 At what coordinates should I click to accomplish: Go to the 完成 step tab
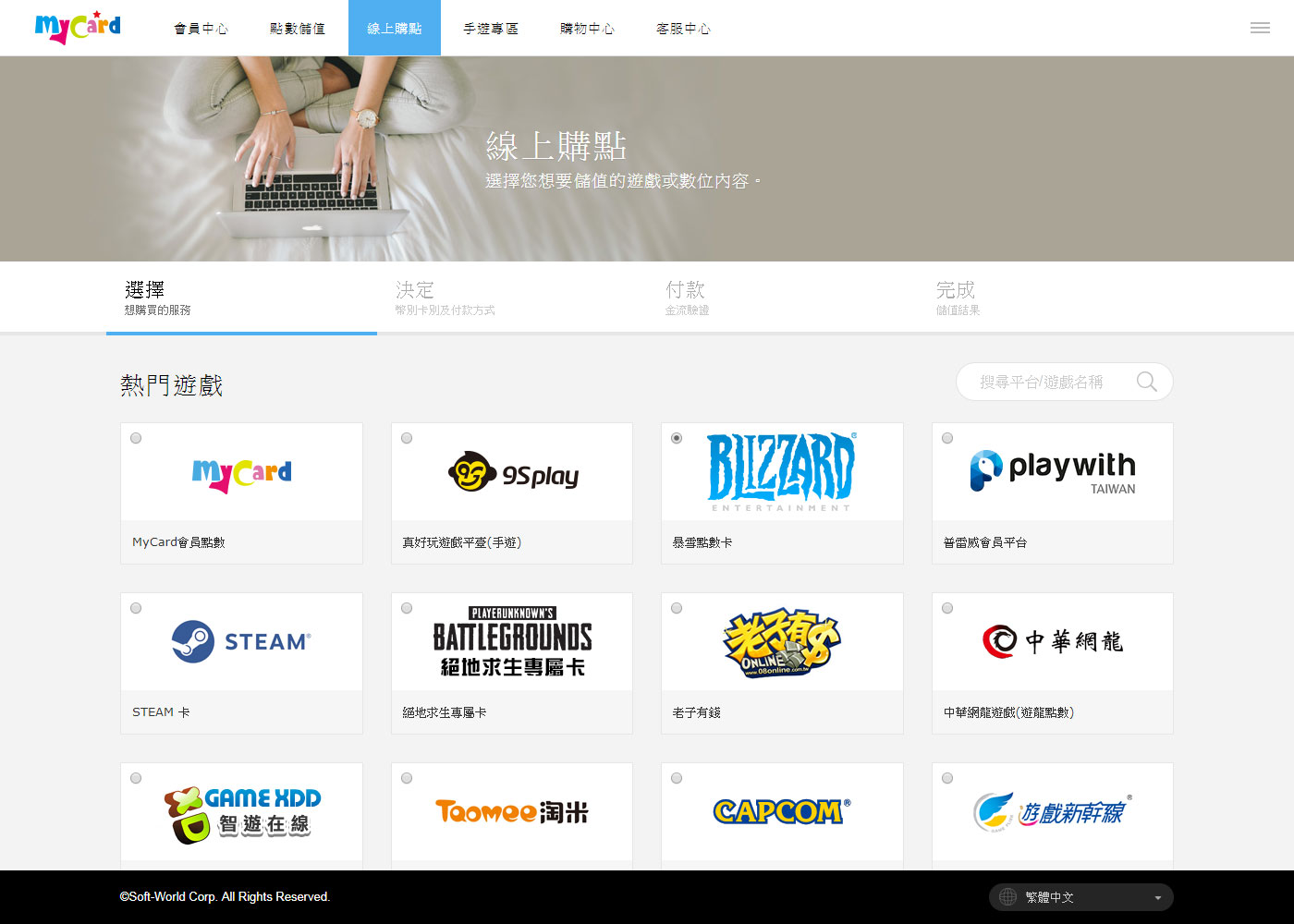1052,298
